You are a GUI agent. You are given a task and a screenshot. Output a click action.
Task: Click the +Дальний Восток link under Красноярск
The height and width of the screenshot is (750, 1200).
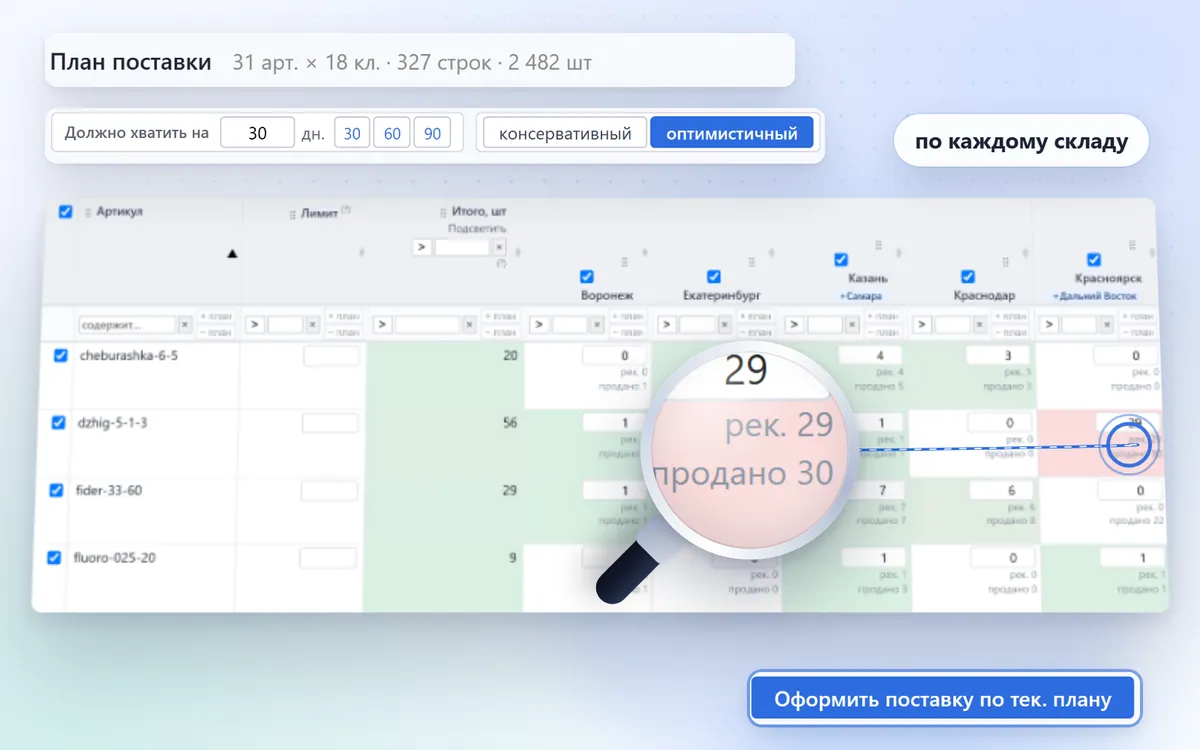(x=1094, y=296)
